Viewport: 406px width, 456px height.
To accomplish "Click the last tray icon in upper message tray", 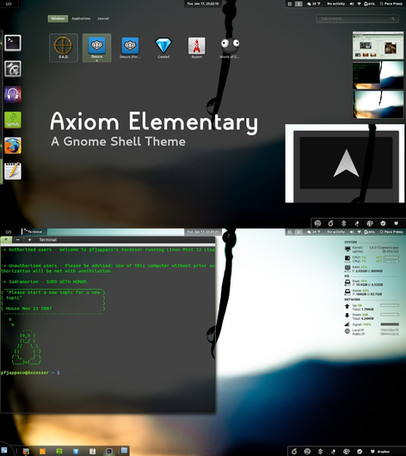I will (396, 223).
